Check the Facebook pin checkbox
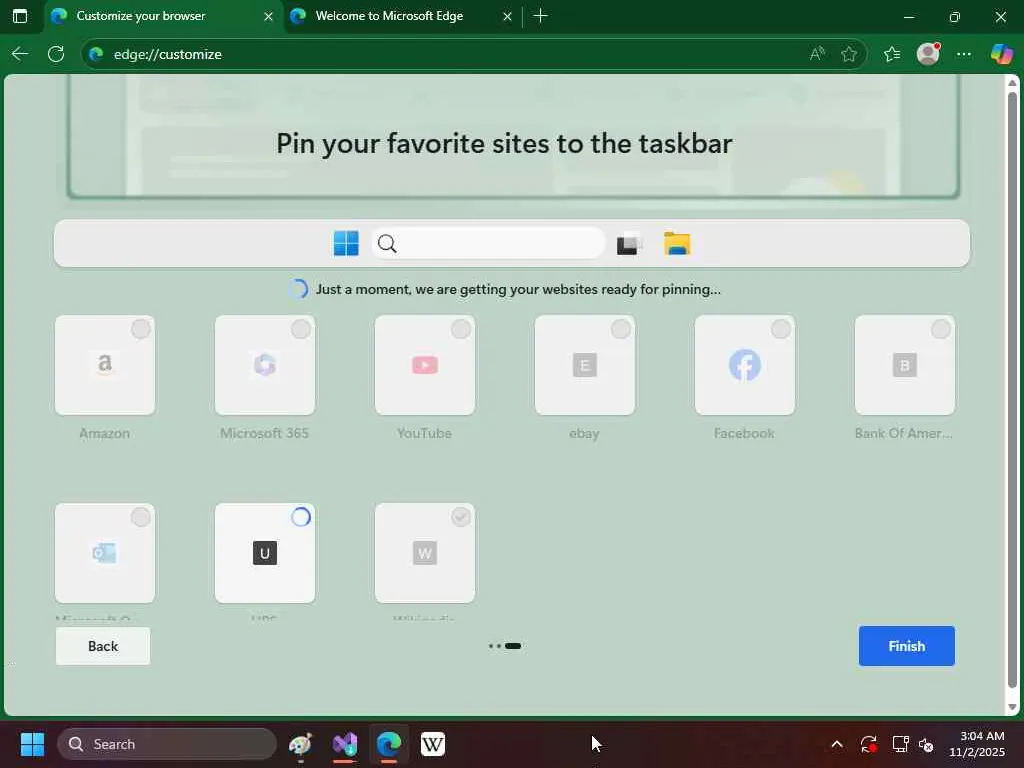Viewport: 1024px width, 768px height. coord(781,329)
